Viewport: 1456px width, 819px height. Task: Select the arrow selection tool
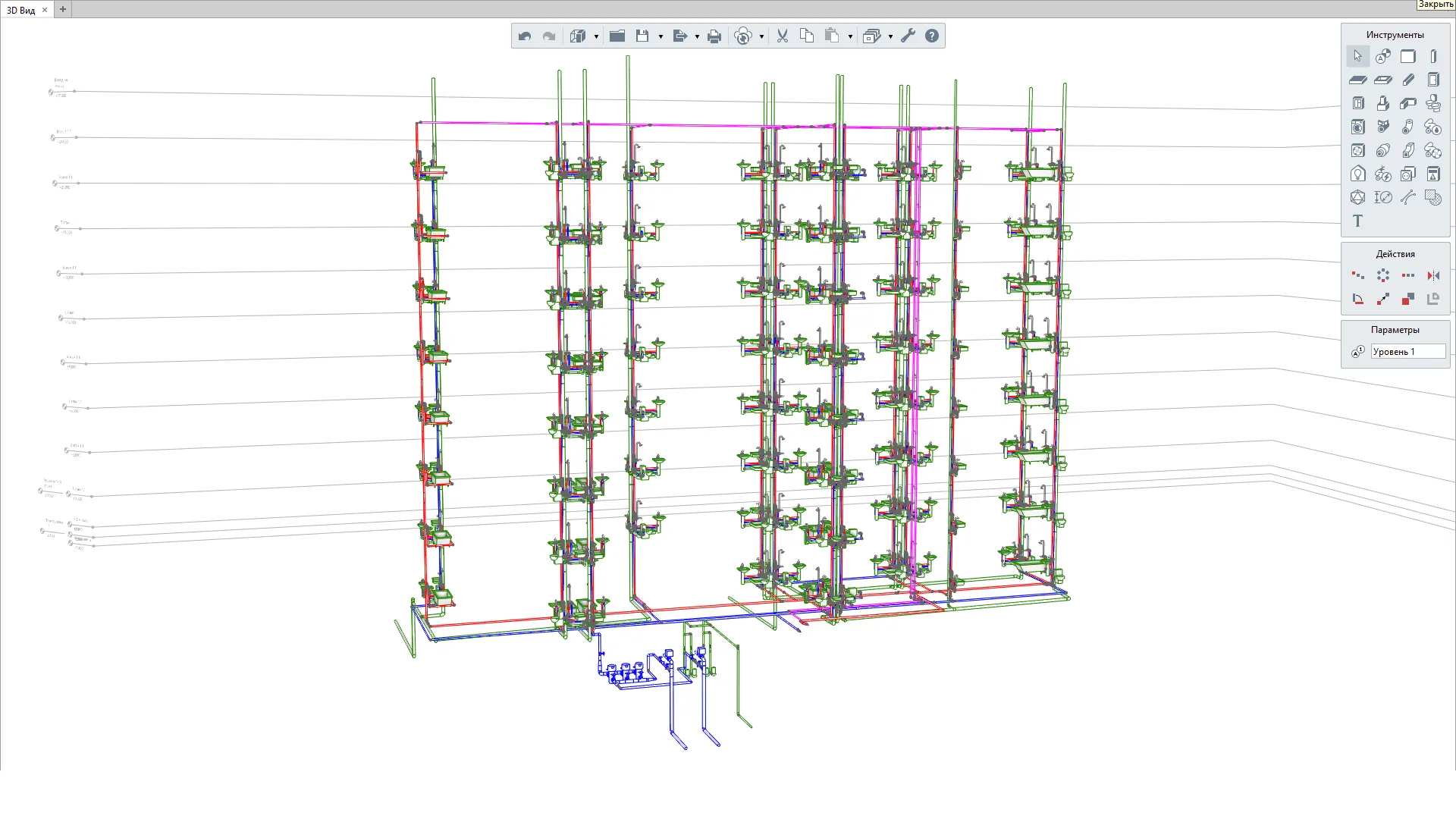pyautogui.click(x=1357, y=56)
